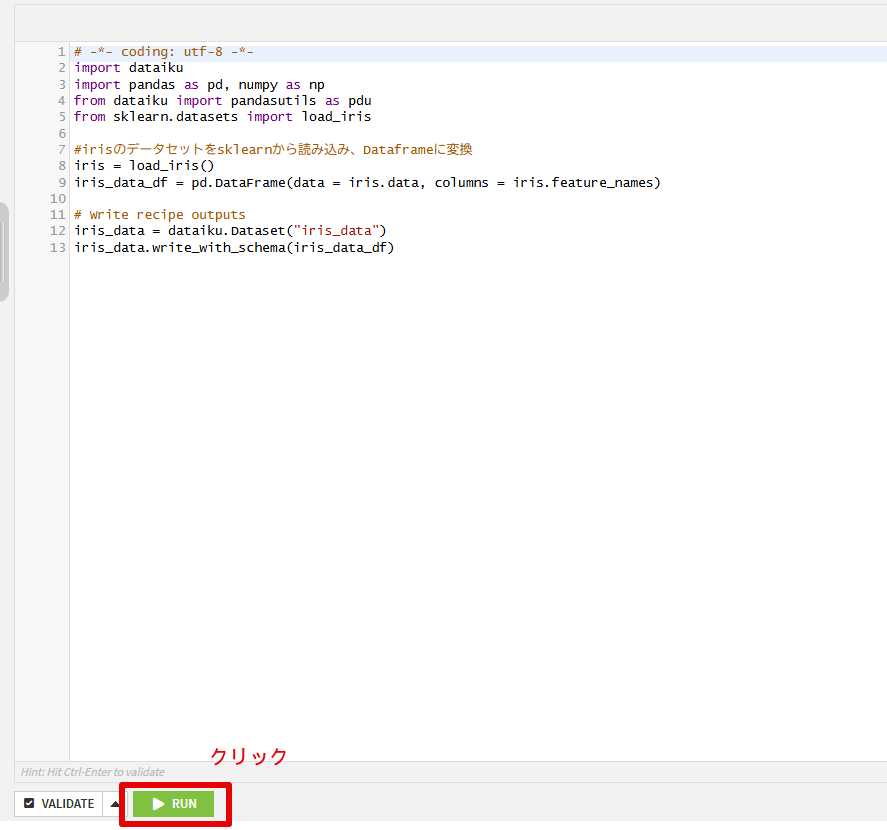This screenshot has width=887, height=830.
Task: Click line number 6 in the gutter
Action: (x=62, y=134)
